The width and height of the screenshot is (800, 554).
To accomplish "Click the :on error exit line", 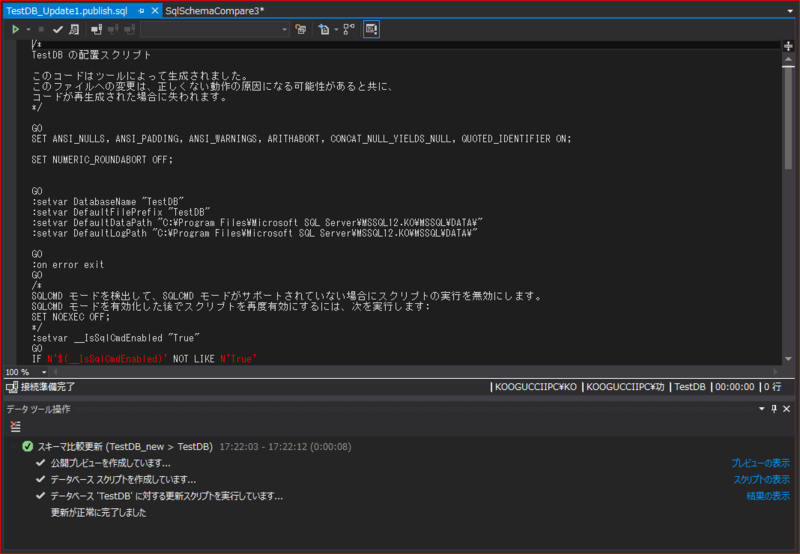I will pos(67,265).
